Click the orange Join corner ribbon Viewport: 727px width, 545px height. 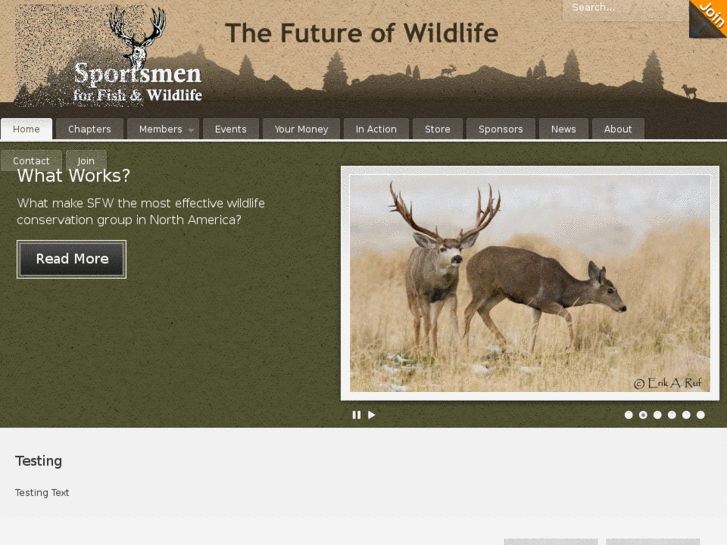point(709,17)
